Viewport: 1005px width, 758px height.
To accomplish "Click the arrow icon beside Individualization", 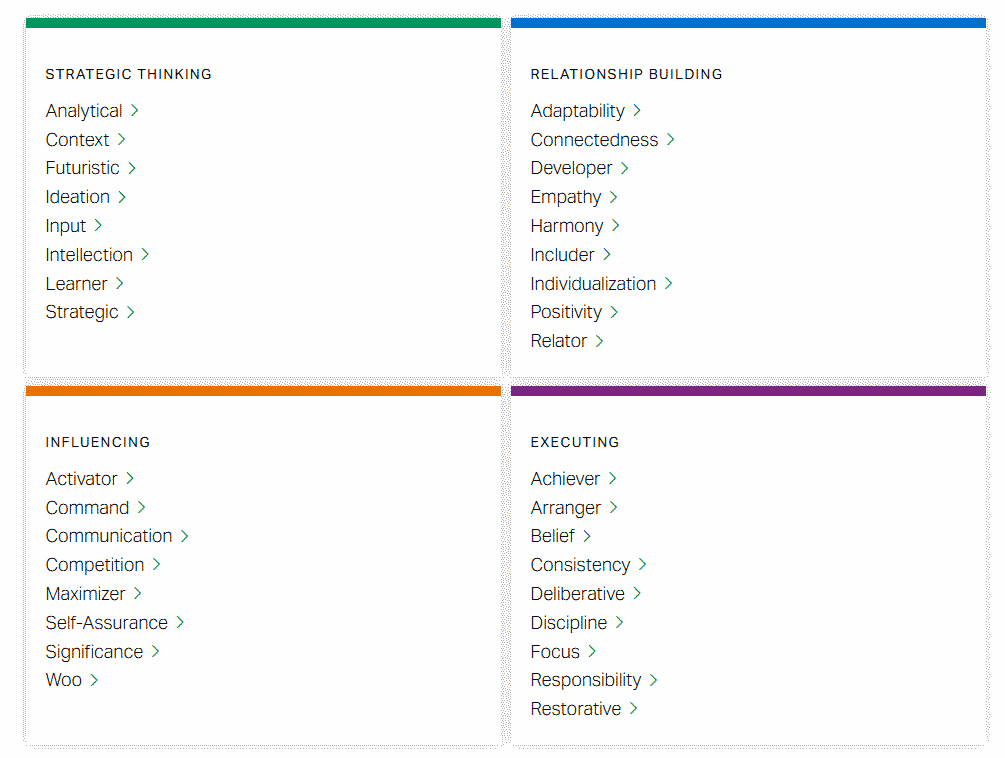I will coord(669,284).
